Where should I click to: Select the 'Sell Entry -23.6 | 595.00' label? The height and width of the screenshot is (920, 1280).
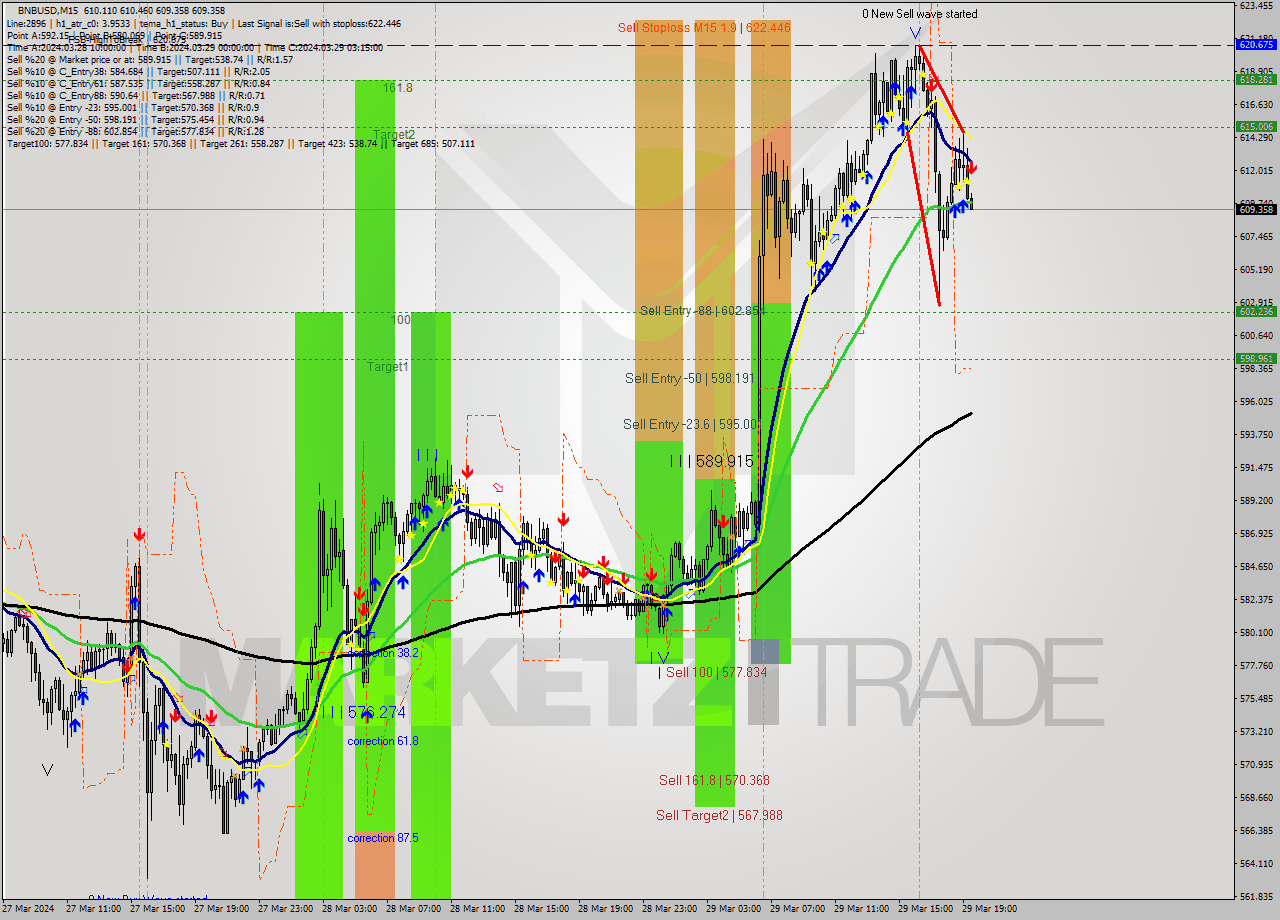[x=690, y=424]
